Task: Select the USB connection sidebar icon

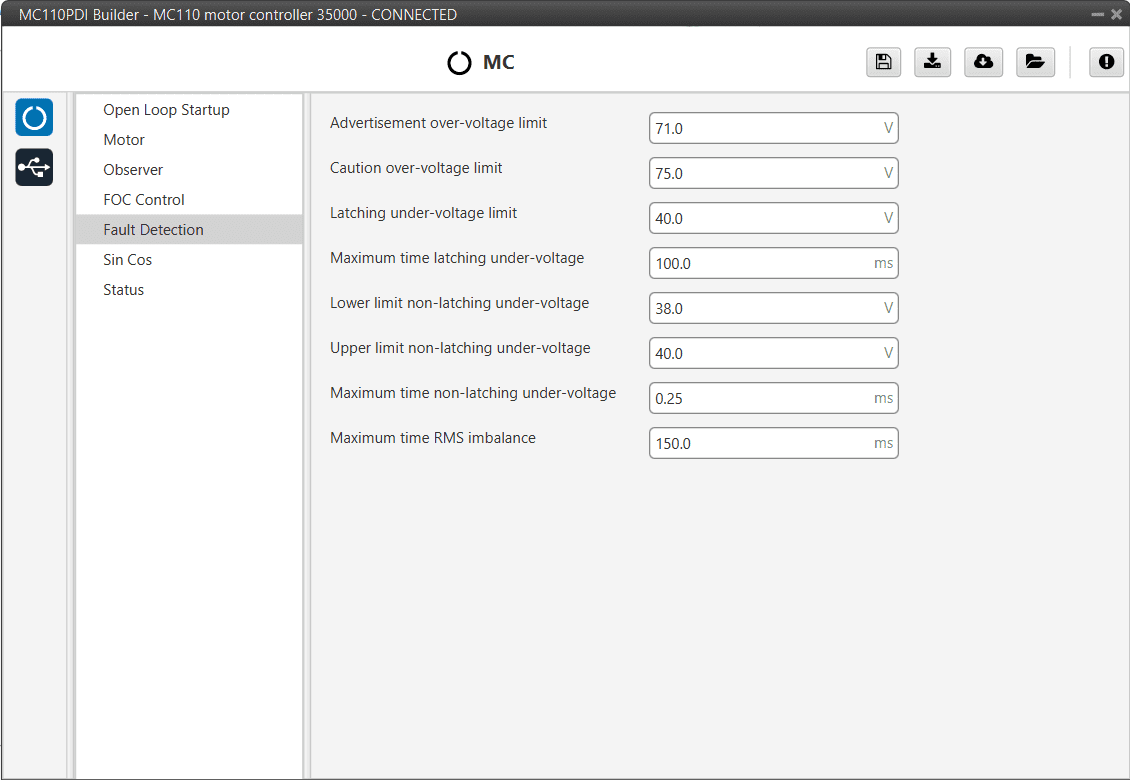Action: coord(34,167)
